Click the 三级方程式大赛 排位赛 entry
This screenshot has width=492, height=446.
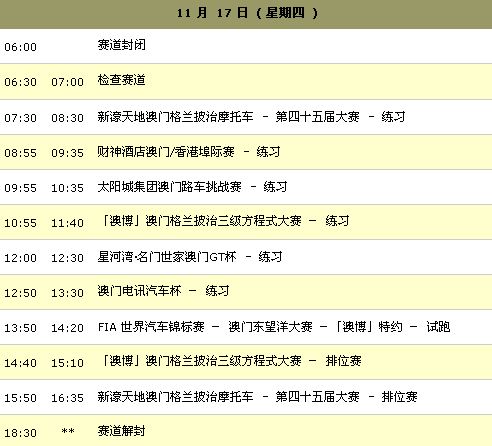click(231, 361)
